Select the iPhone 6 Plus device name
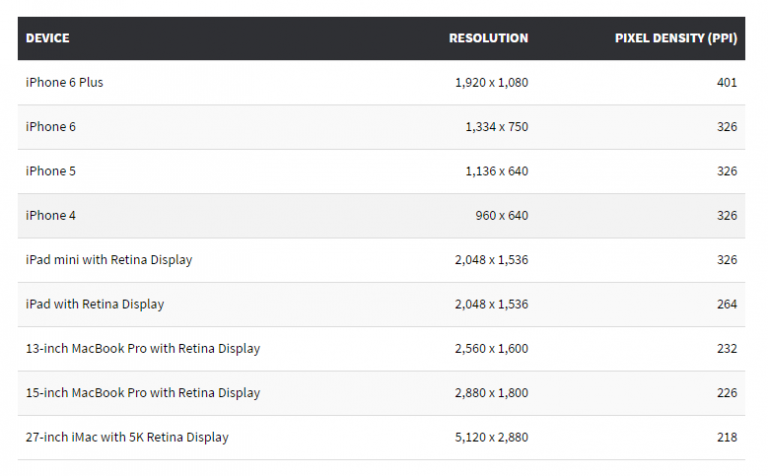768x476 pixels. coord(64,82)
